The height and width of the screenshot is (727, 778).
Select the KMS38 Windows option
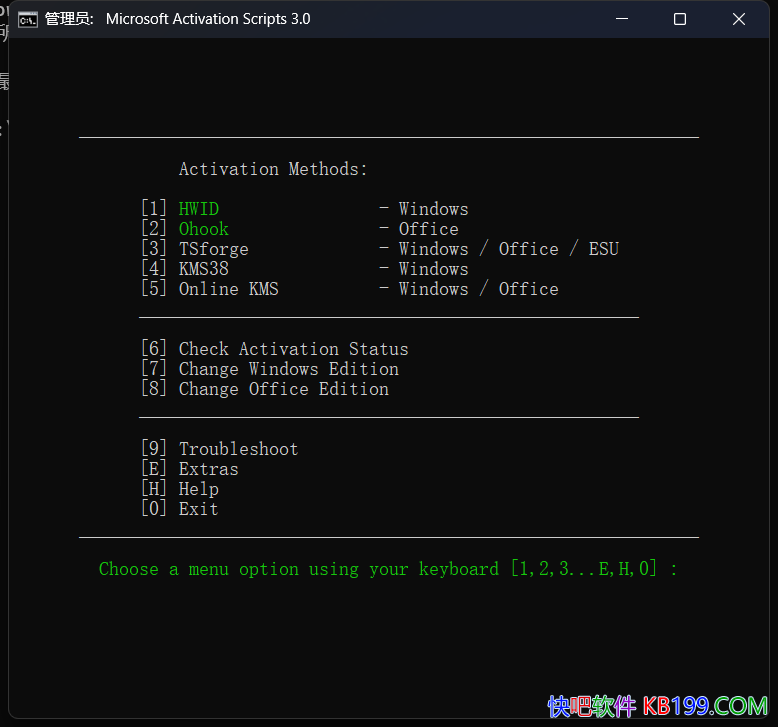point(204,269)
